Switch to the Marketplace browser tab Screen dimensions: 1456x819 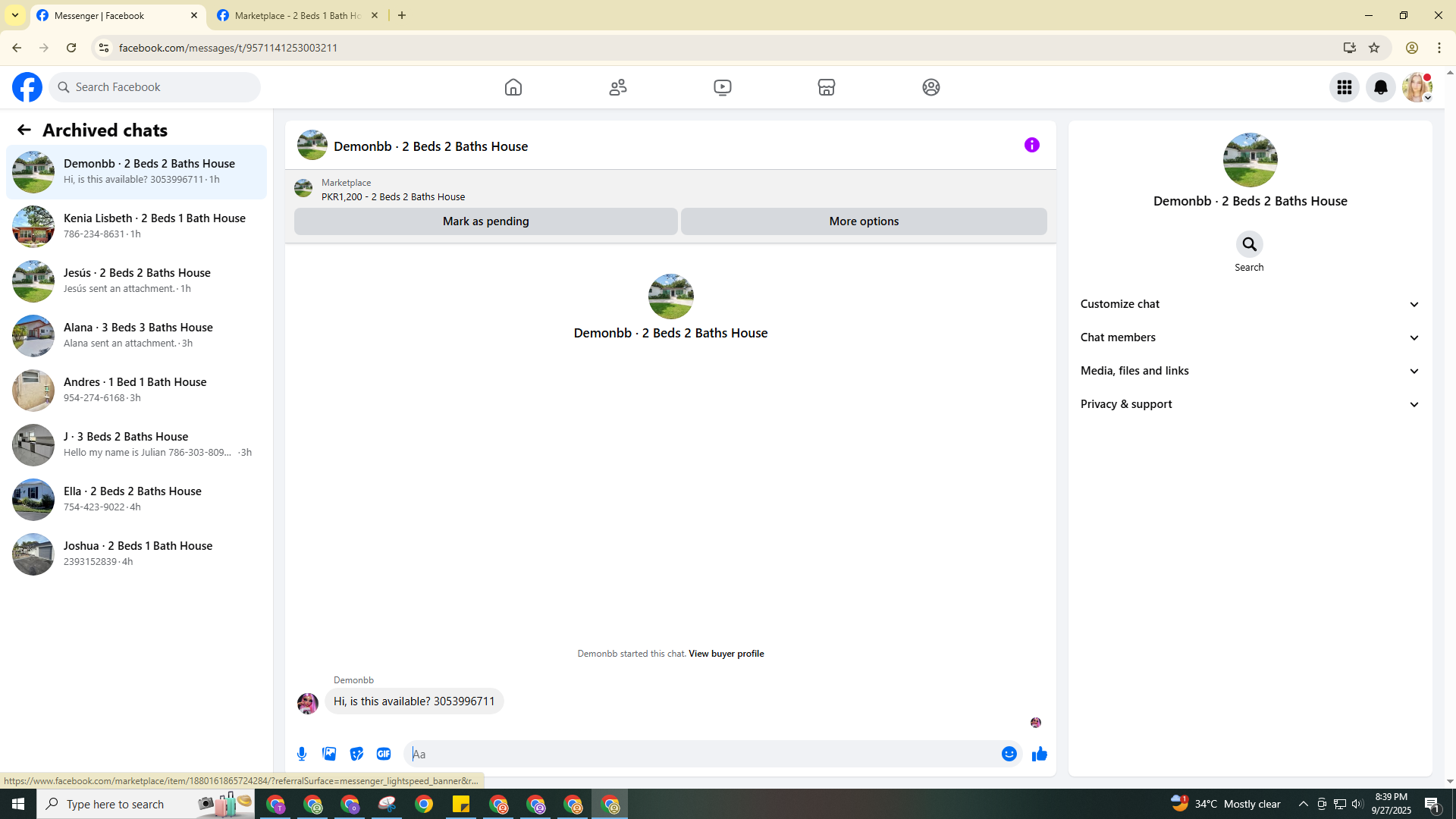click(297, 15)
